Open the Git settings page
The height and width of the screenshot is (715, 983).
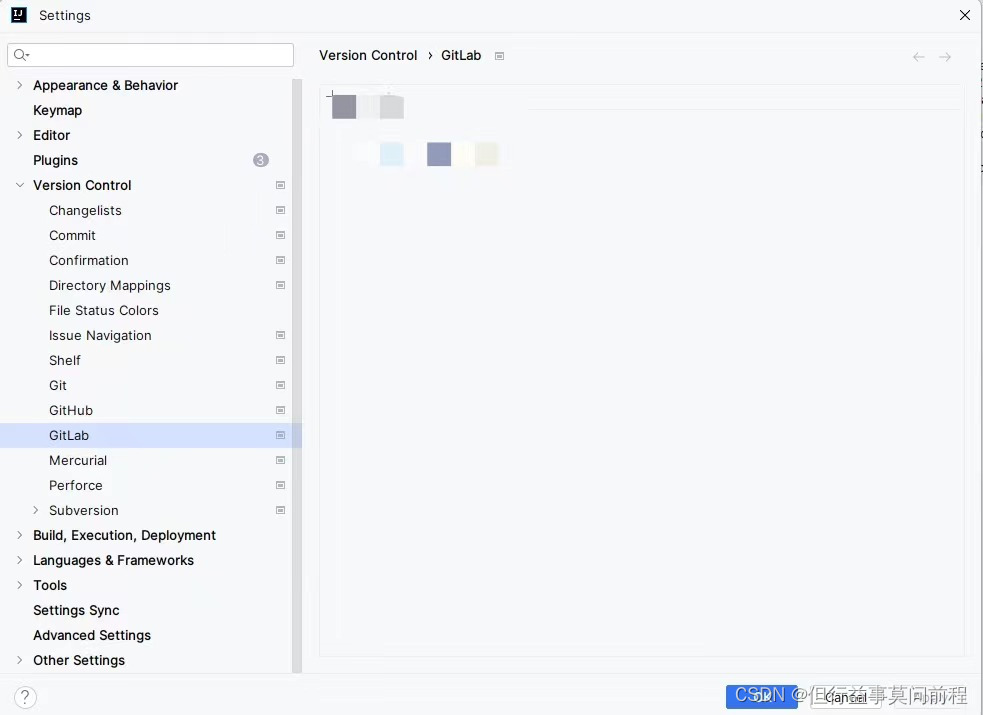click(x=58, y=385)
